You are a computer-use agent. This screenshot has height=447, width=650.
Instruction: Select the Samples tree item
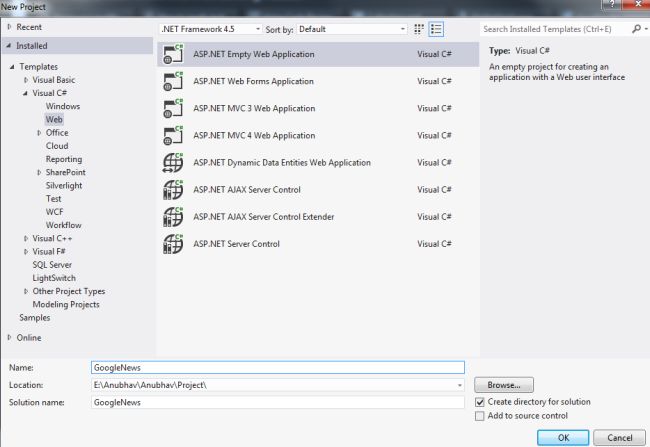click(34, 318)
